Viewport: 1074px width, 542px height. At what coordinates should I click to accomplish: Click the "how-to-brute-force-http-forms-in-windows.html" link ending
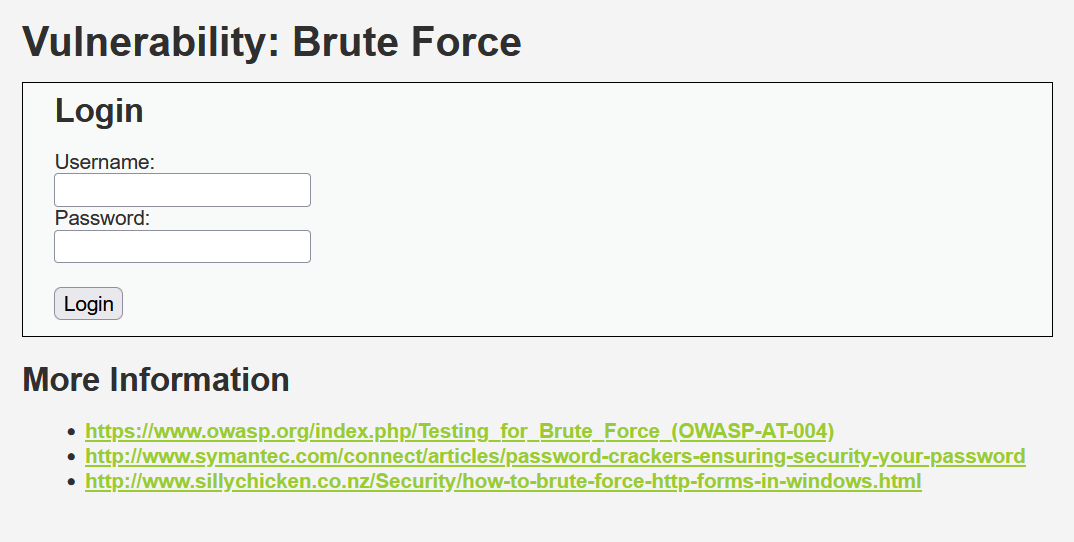[691, 481]
